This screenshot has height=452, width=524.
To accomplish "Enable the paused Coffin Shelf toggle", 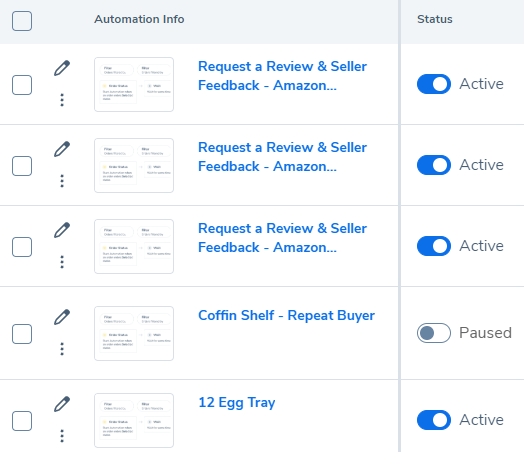I will (434, 333).
